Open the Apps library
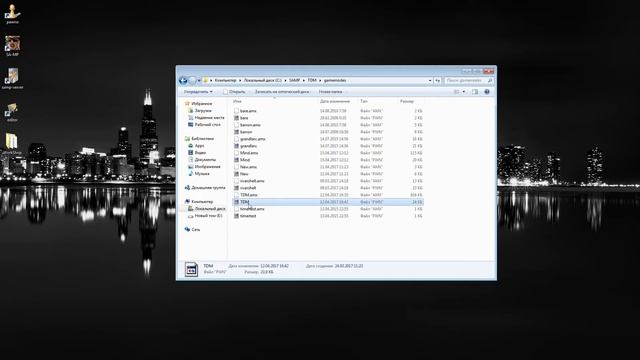The image size is (640, 360). tap(199, 146)
